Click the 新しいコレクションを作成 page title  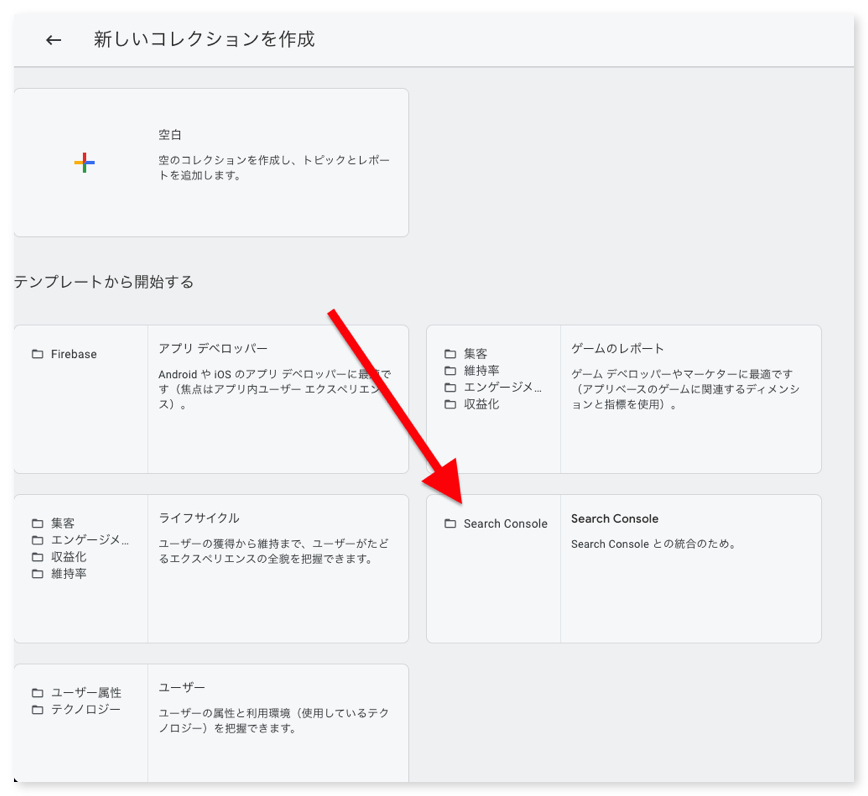(204, 40)
